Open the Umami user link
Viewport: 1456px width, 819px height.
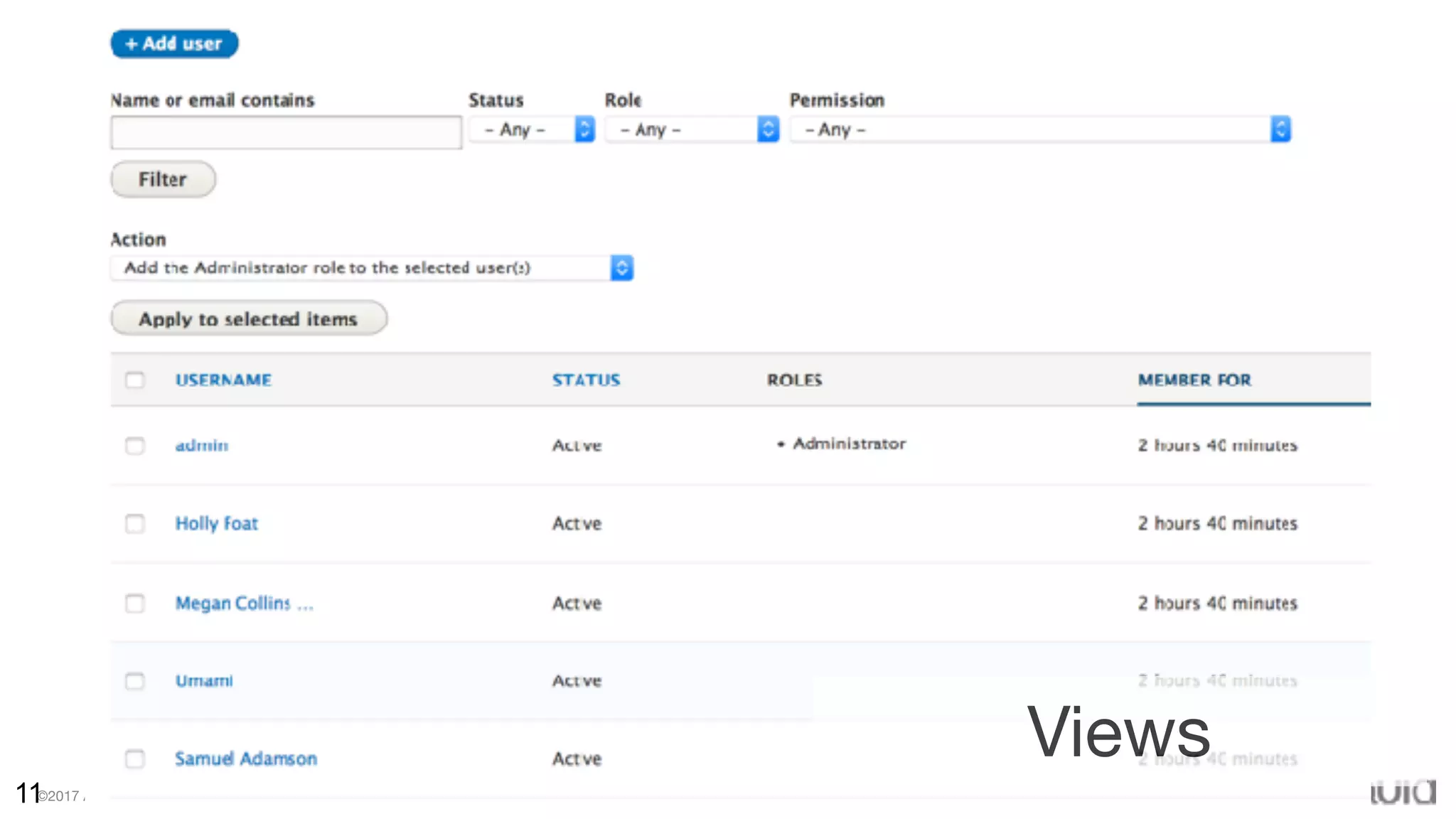pos(204,681)
